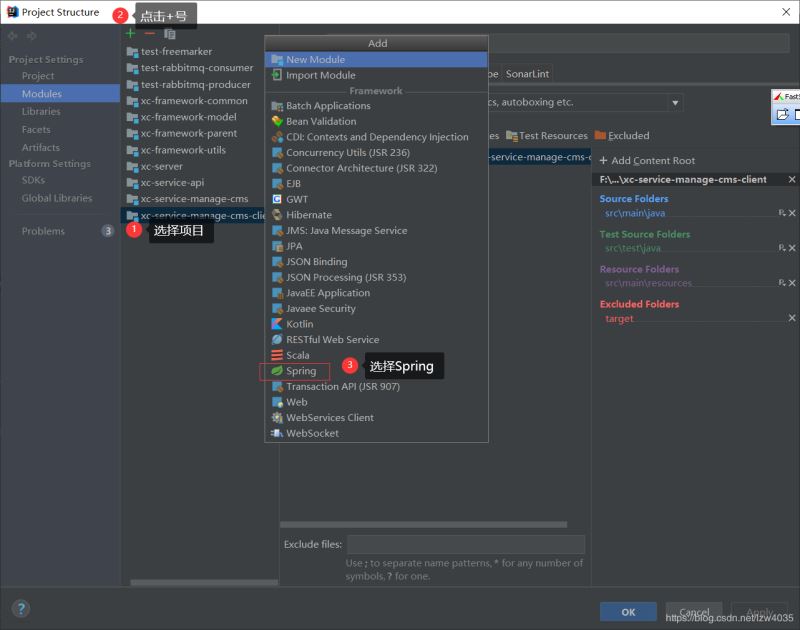Select JSON Processing (JSR 353)
This screenshot has width=800, height=630.
(376, 278)
